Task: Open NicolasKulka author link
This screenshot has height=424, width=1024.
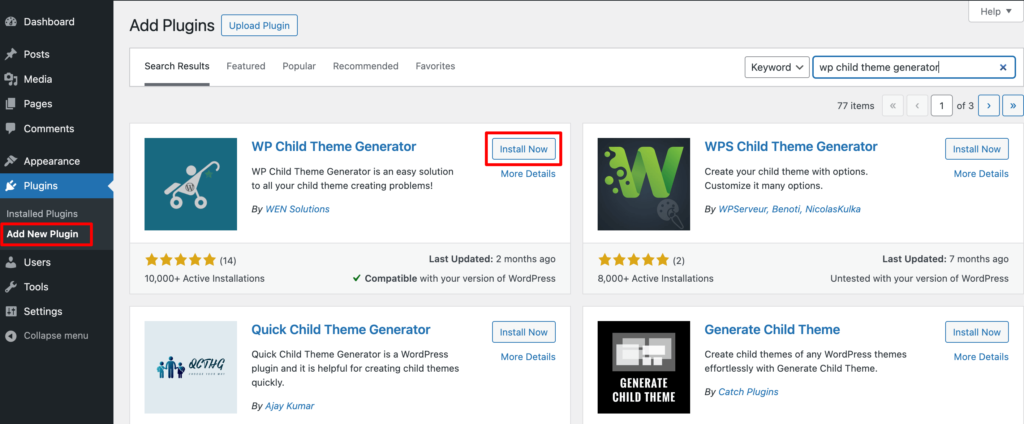Action: coord(835,209)
